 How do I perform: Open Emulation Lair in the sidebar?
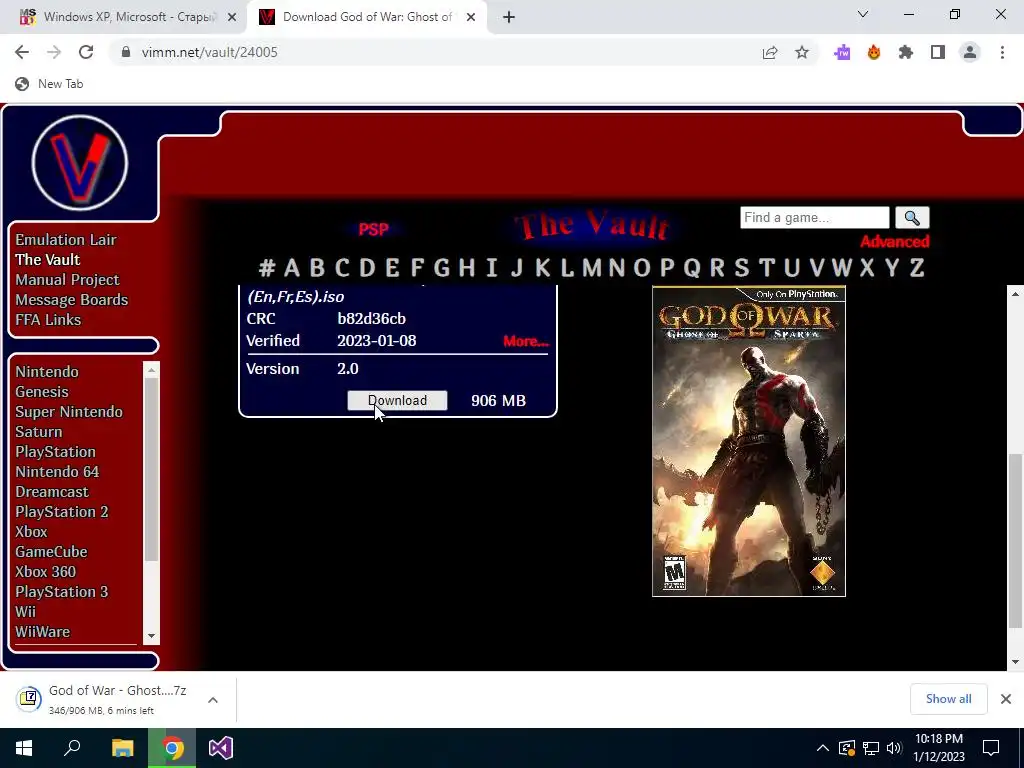click(x=66, y=240)
